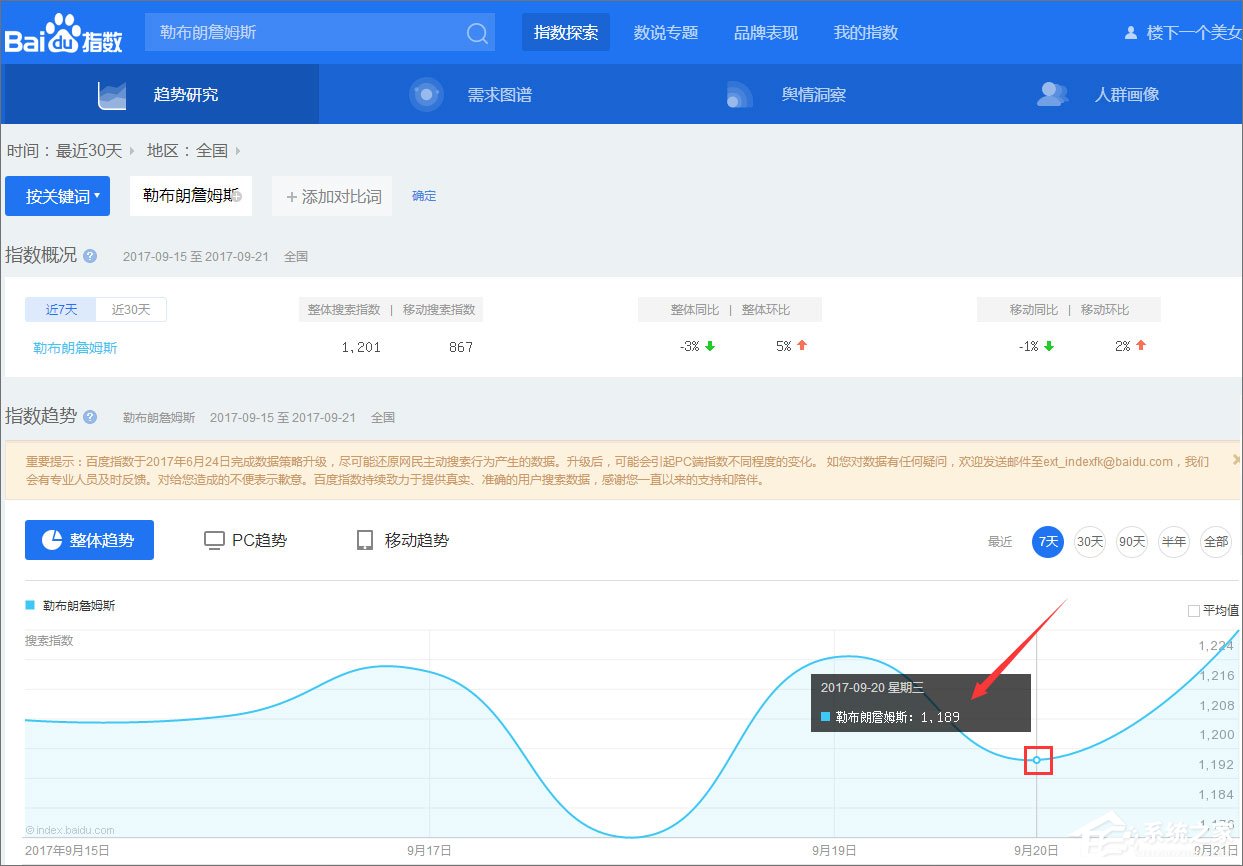1243x866 pixels.
Task: Open 需求图谱 via its bullseye icon
Action: (x=426, y=92)
